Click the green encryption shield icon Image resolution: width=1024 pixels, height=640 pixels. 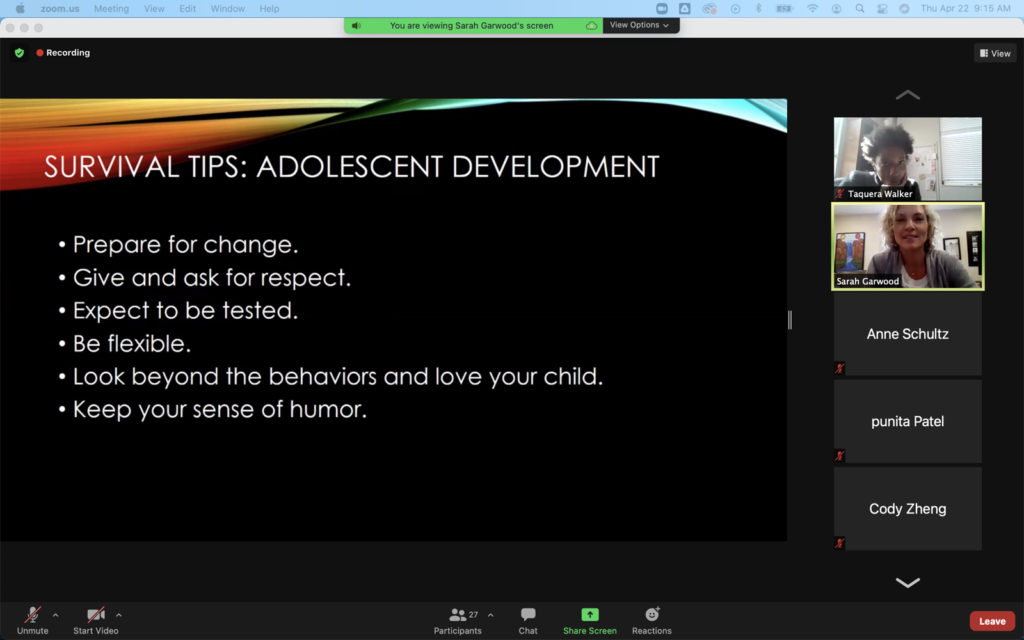pyautogui.click(x=19, y=53)
